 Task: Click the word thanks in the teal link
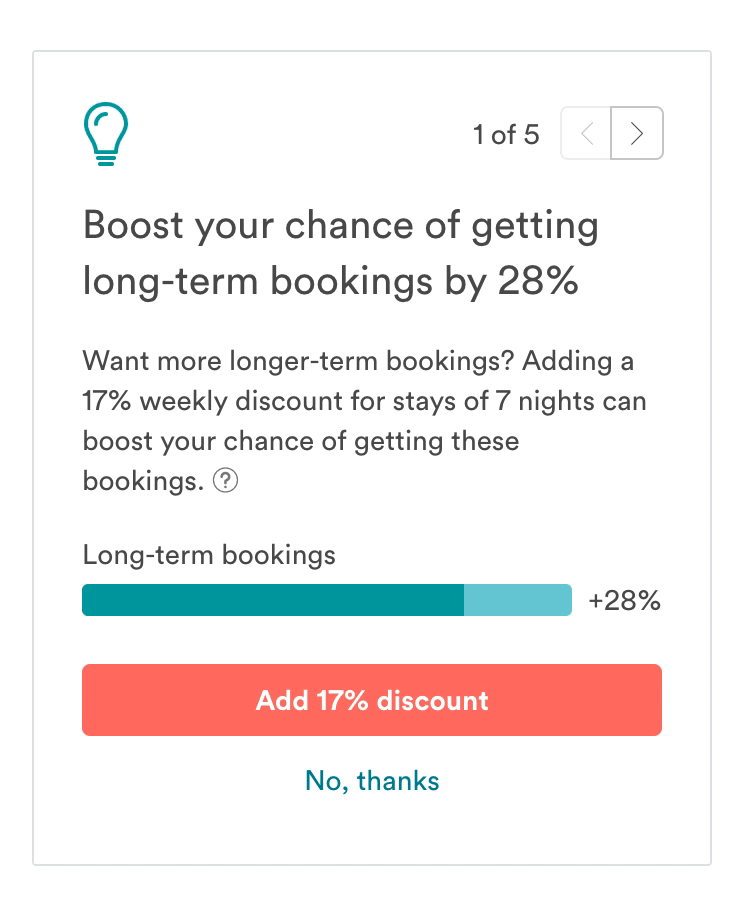tap(398, 781)
